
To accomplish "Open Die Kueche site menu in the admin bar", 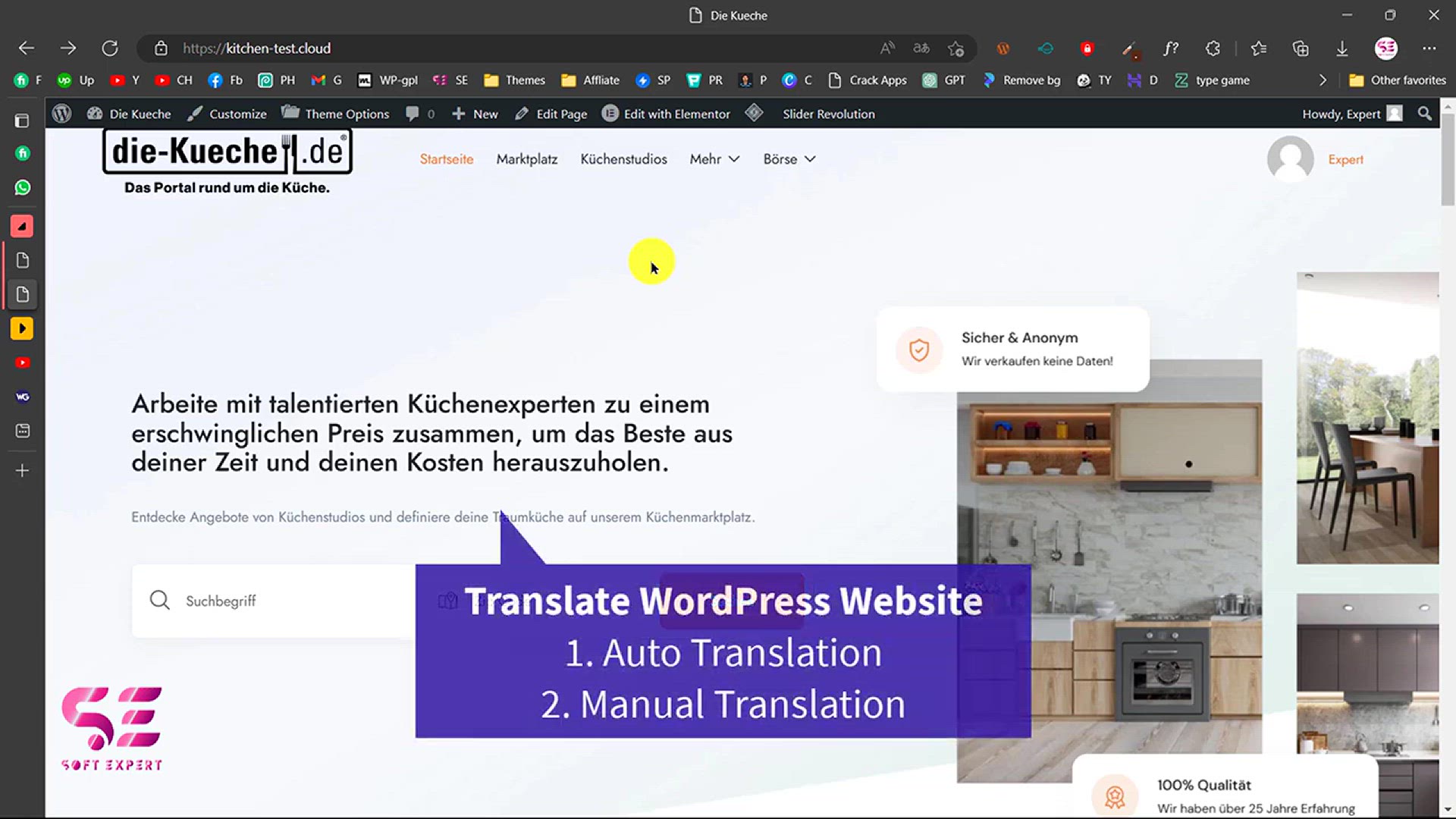I will (129, 114).
